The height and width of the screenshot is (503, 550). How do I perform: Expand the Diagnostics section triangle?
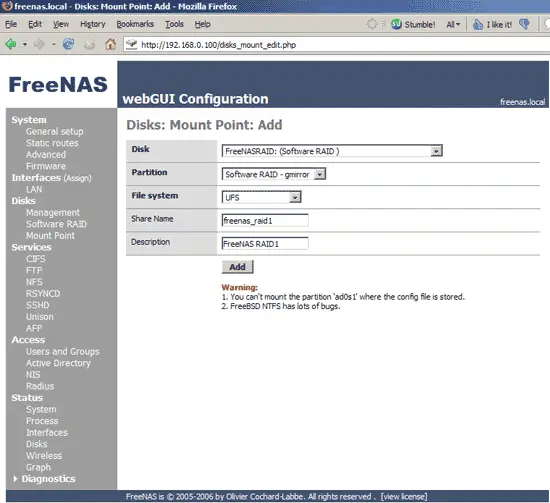[x=15, y=478]
